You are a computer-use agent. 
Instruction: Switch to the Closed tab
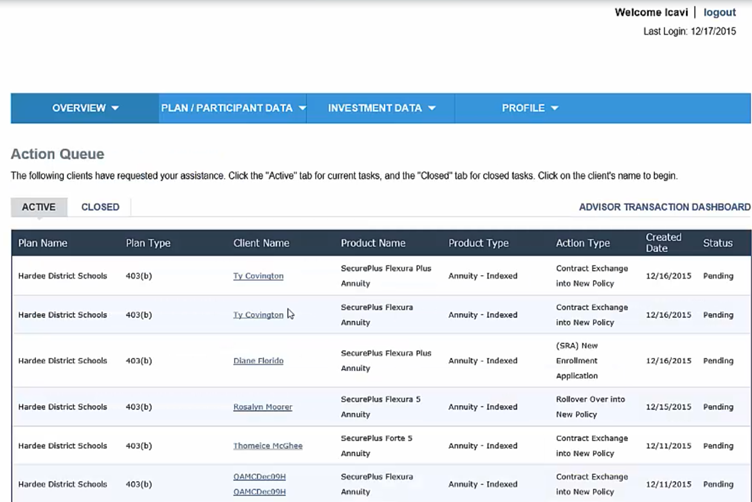100,207
